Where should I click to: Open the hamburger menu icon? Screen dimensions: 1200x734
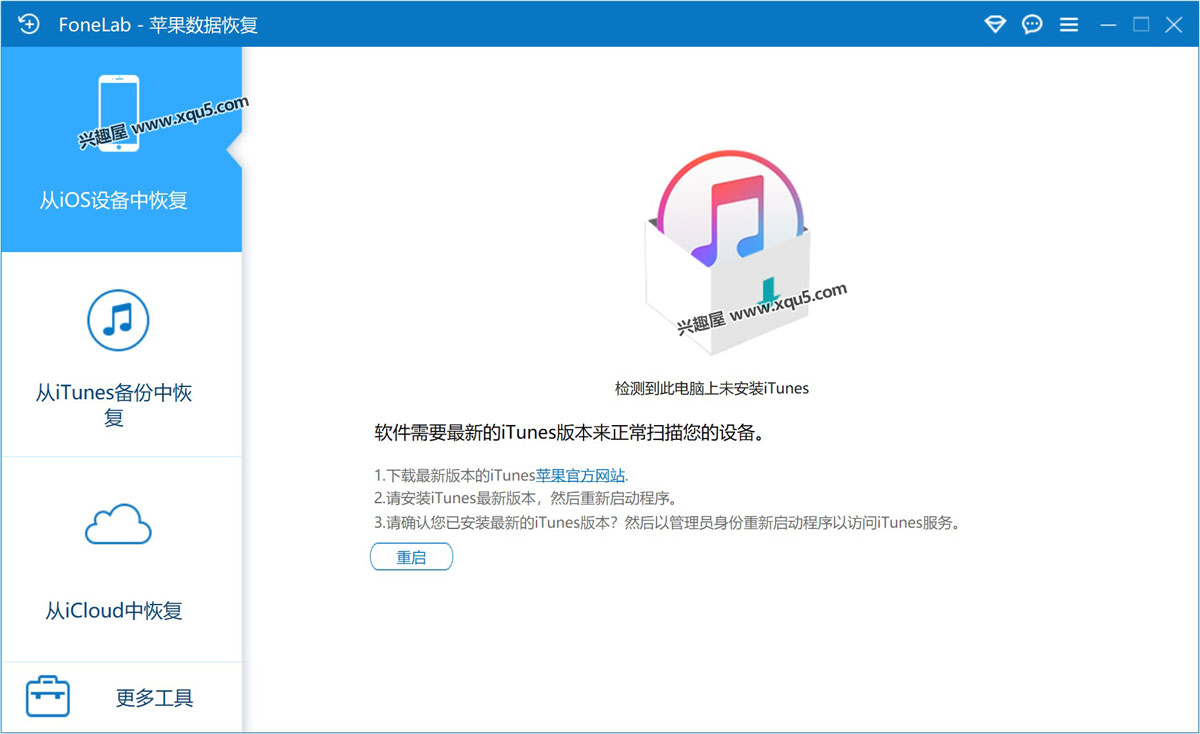(1069, 24)
